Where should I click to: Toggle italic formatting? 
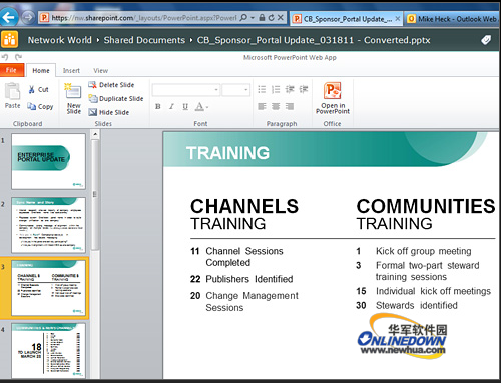[171, 107]
